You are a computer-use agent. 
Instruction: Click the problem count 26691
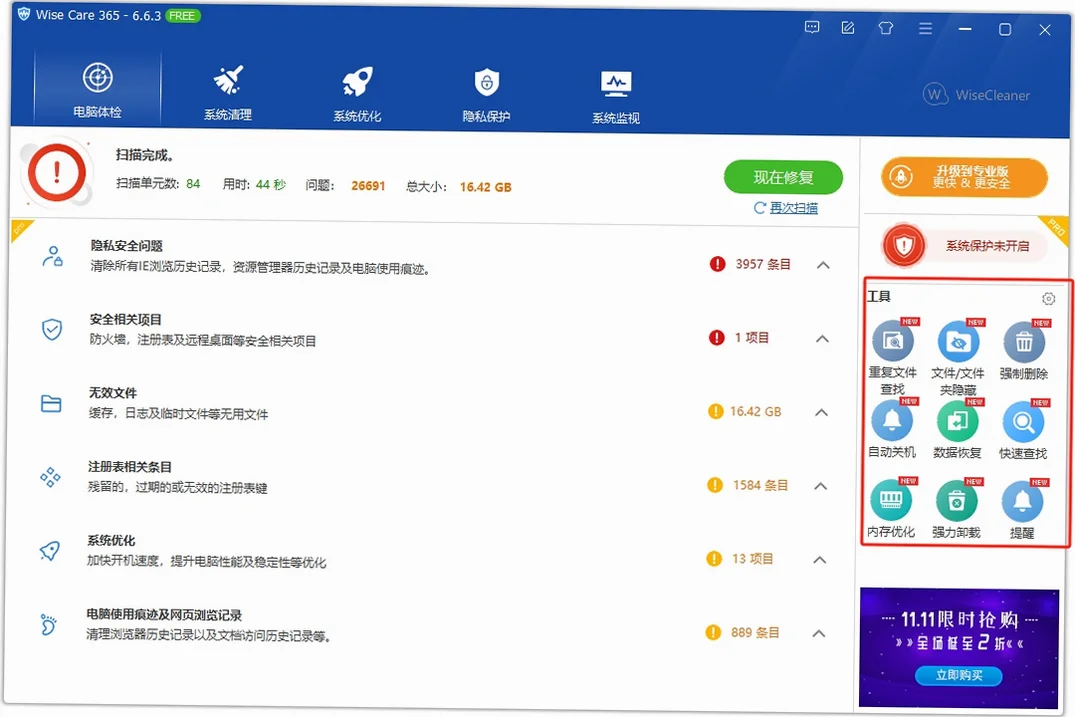368,186
